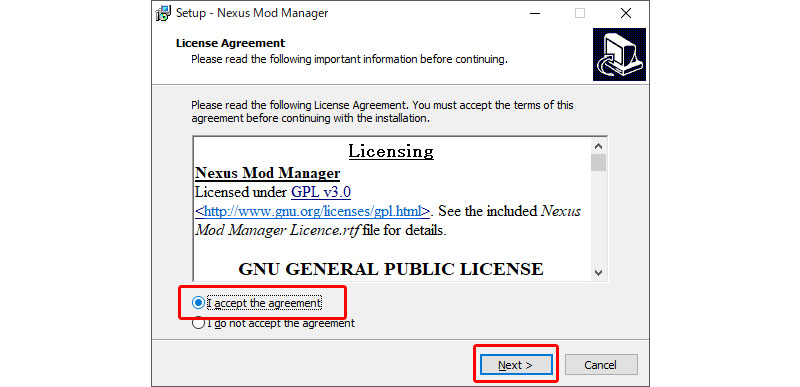Click the computer installer logo image
Image resolution: width=800 pixels, height=387 pixels.
[619, 55]
